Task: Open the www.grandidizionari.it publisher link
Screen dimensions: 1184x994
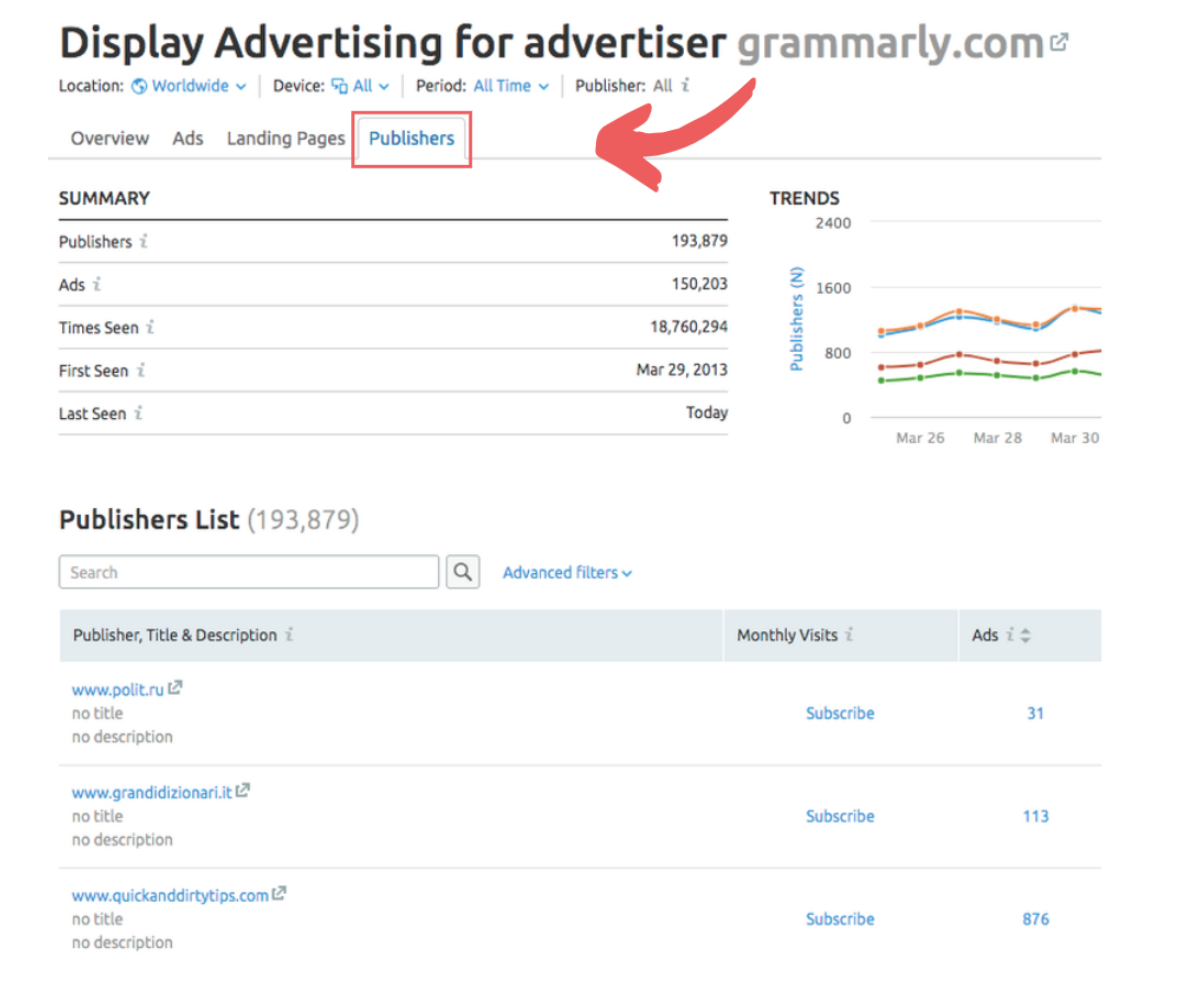Action: pyautogui.click(x=152, y=792)
